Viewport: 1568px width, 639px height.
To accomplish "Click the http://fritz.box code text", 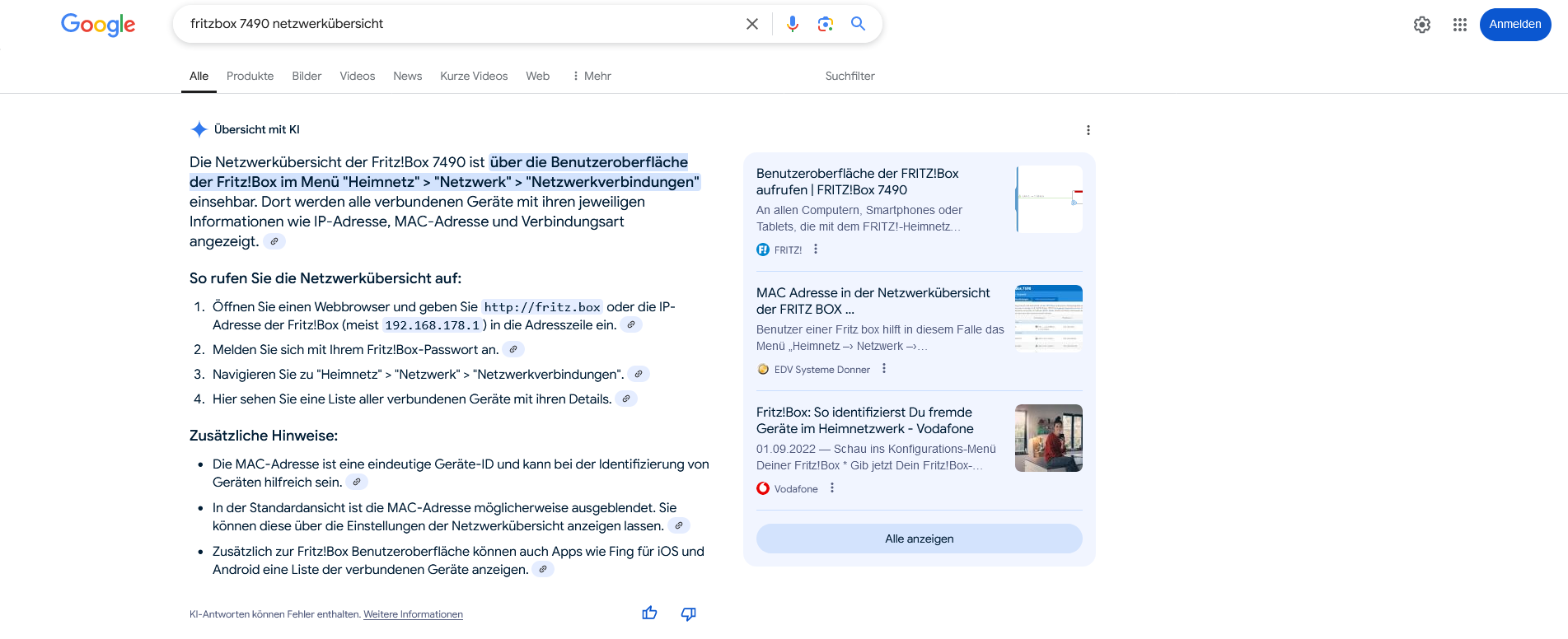I will point(542,307).
